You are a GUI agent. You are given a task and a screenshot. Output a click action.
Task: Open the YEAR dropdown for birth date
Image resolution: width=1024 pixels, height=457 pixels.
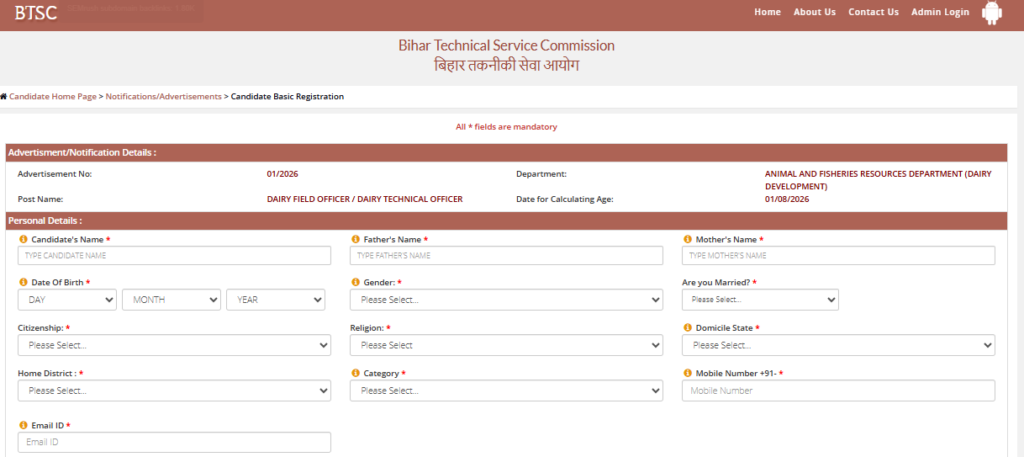click(x=275, y=299)
